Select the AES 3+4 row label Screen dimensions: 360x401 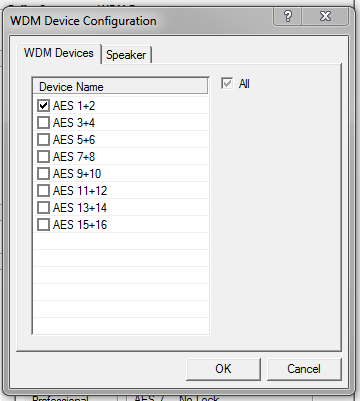[x=74, y=123]
